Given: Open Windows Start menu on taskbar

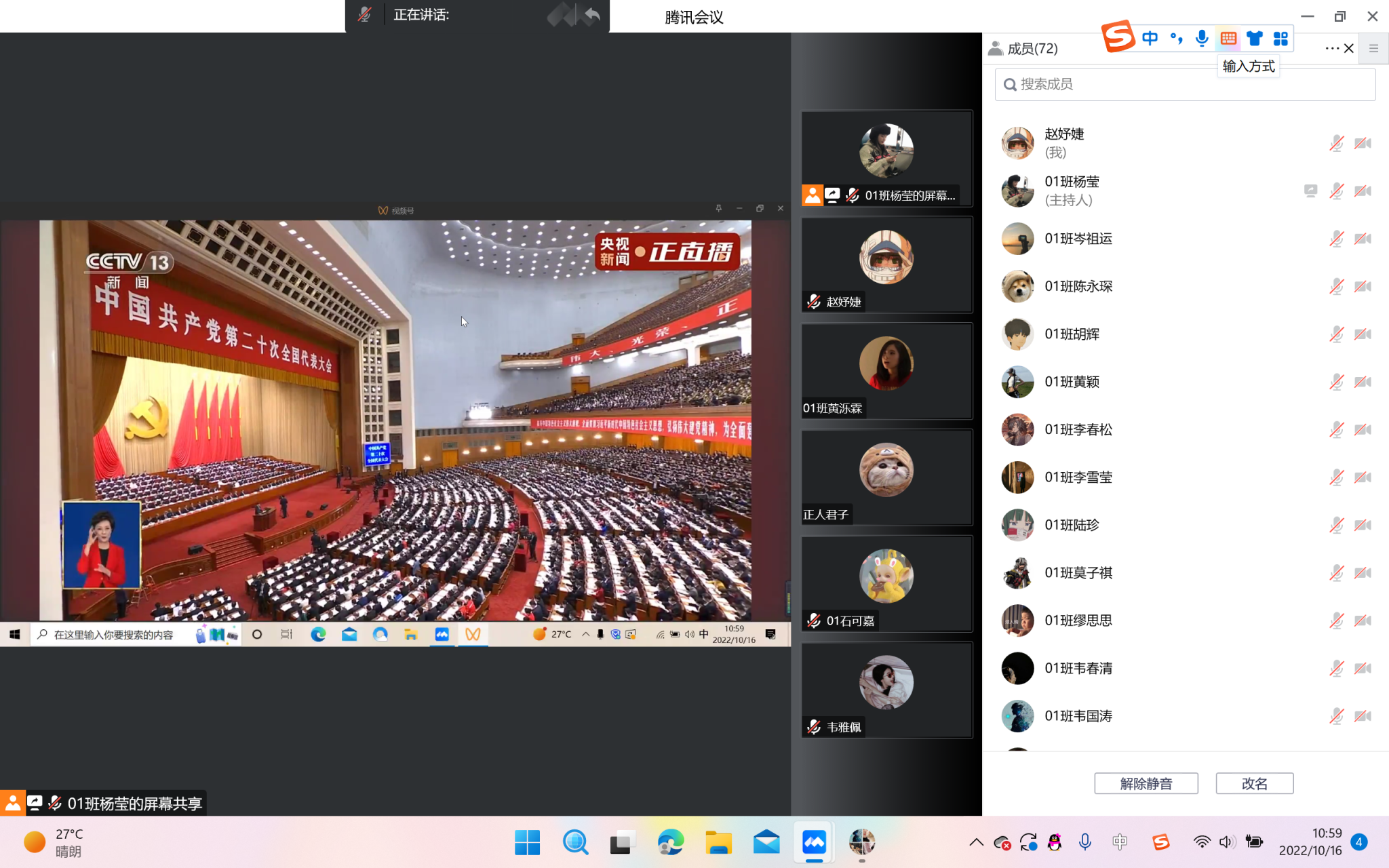Looking at the screenshot, I should 527,842.
